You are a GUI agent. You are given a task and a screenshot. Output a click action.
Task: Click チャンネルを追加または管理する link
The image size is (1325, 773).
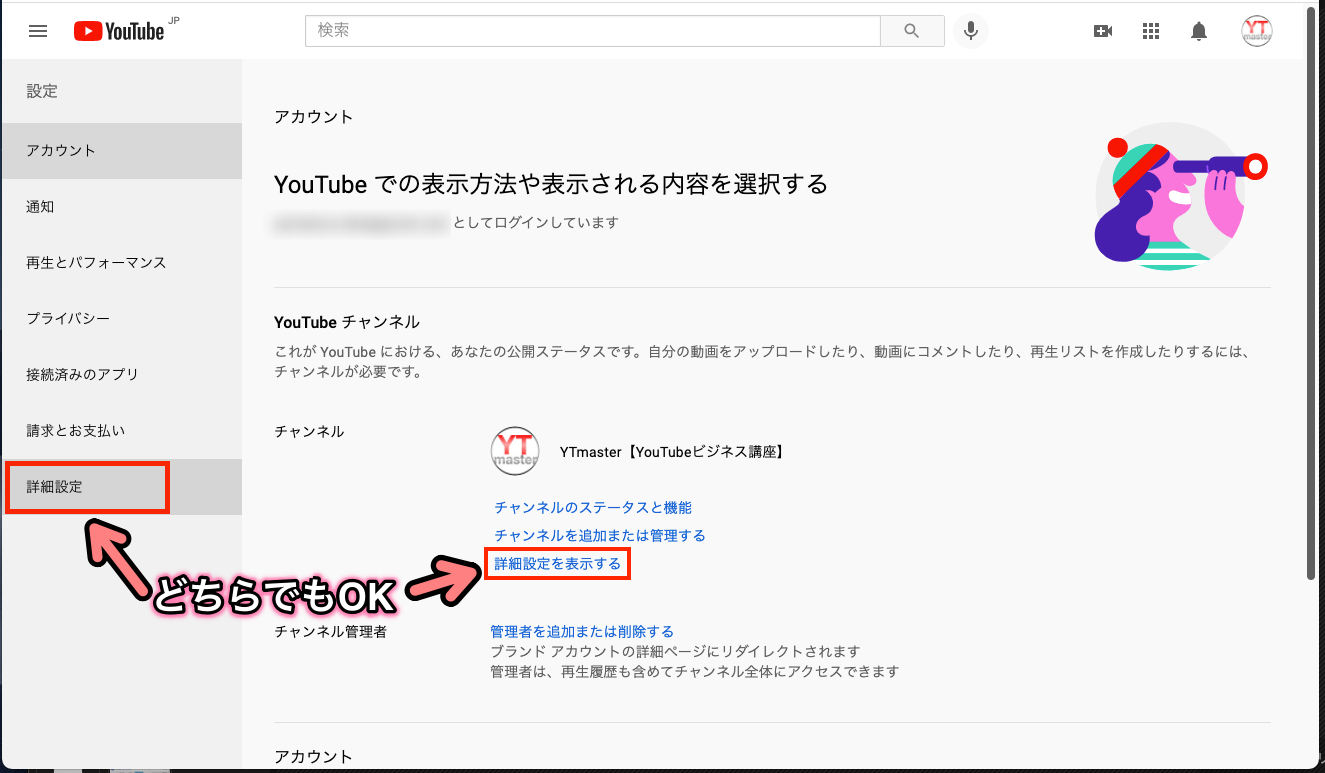click(600, 536)
